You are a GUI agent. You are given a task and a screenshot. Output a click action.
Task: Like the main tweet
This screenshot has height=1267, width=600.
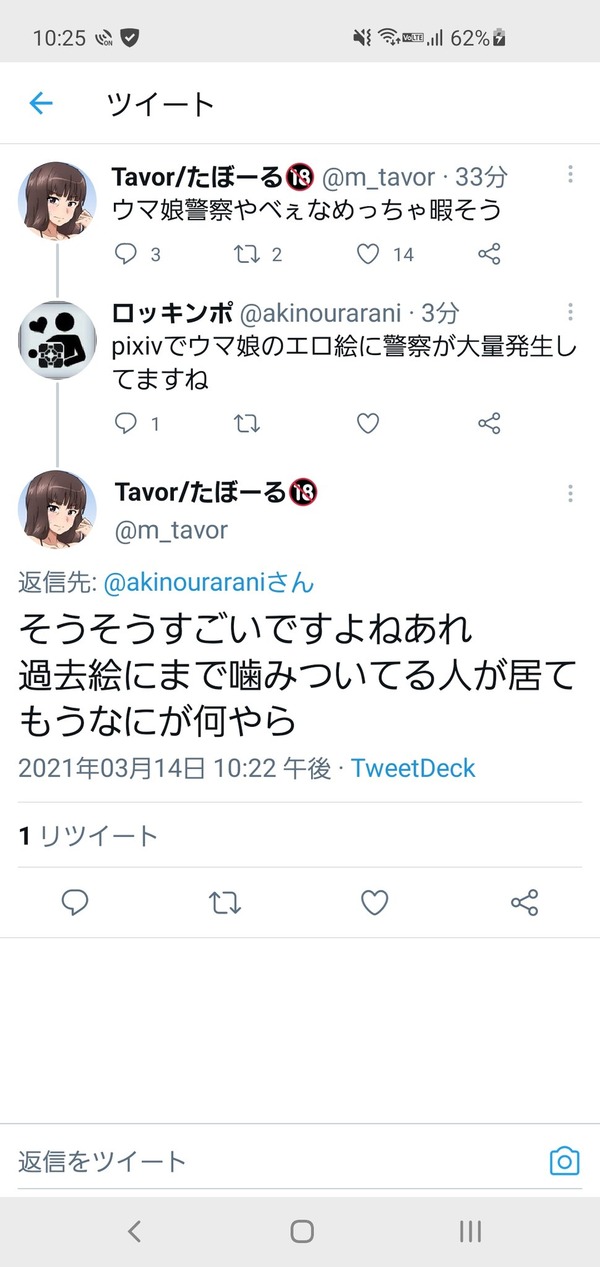point(374,903)
